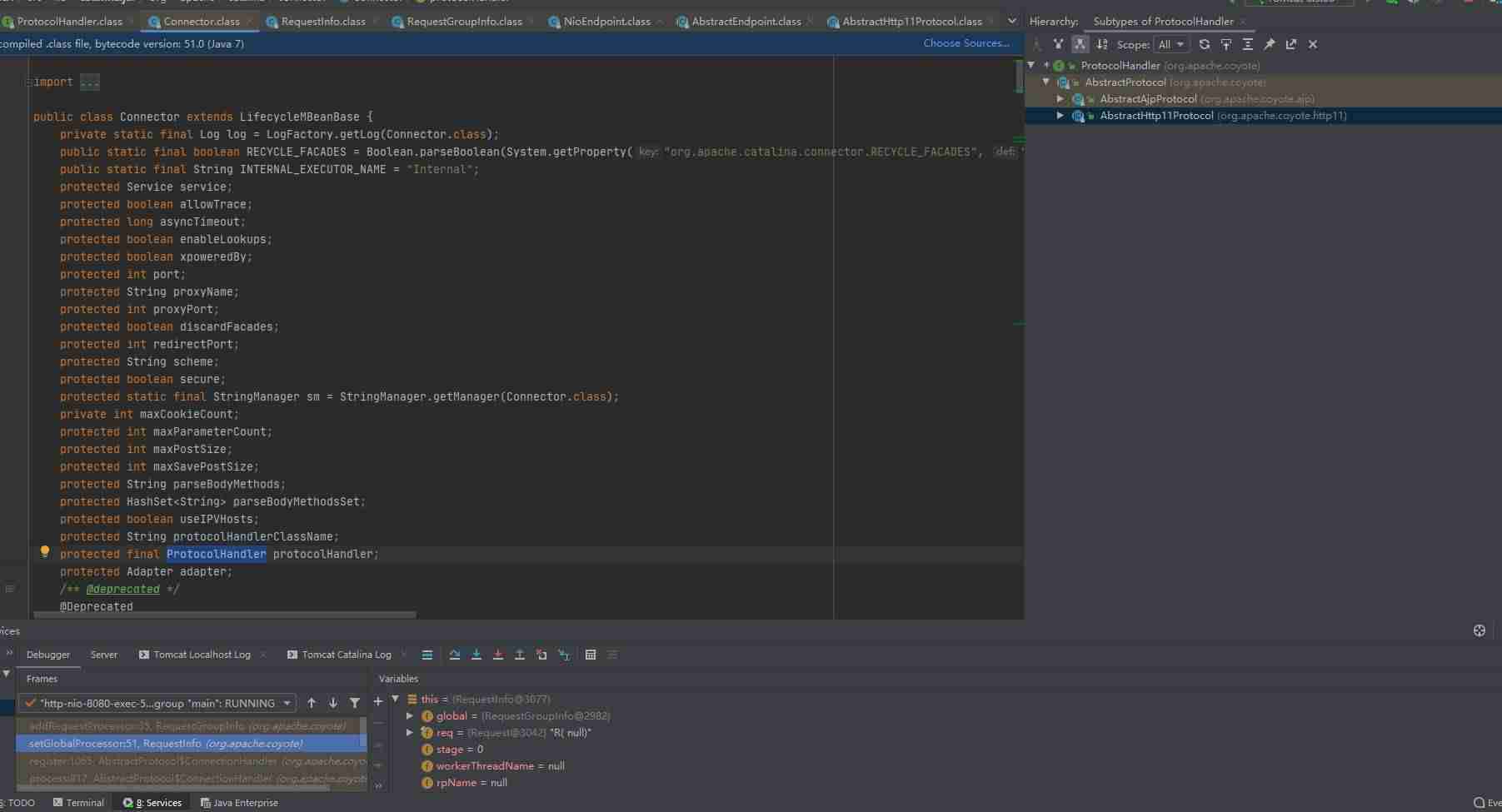This screenshot has width=1502, height=812.
Task: Toggle Supertypes hierarchy view
Action: tap(1058, 44)
